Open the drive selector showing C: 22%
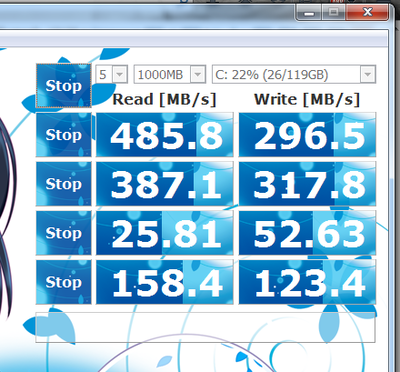400x372 pixels. click(x=294, y=74)
